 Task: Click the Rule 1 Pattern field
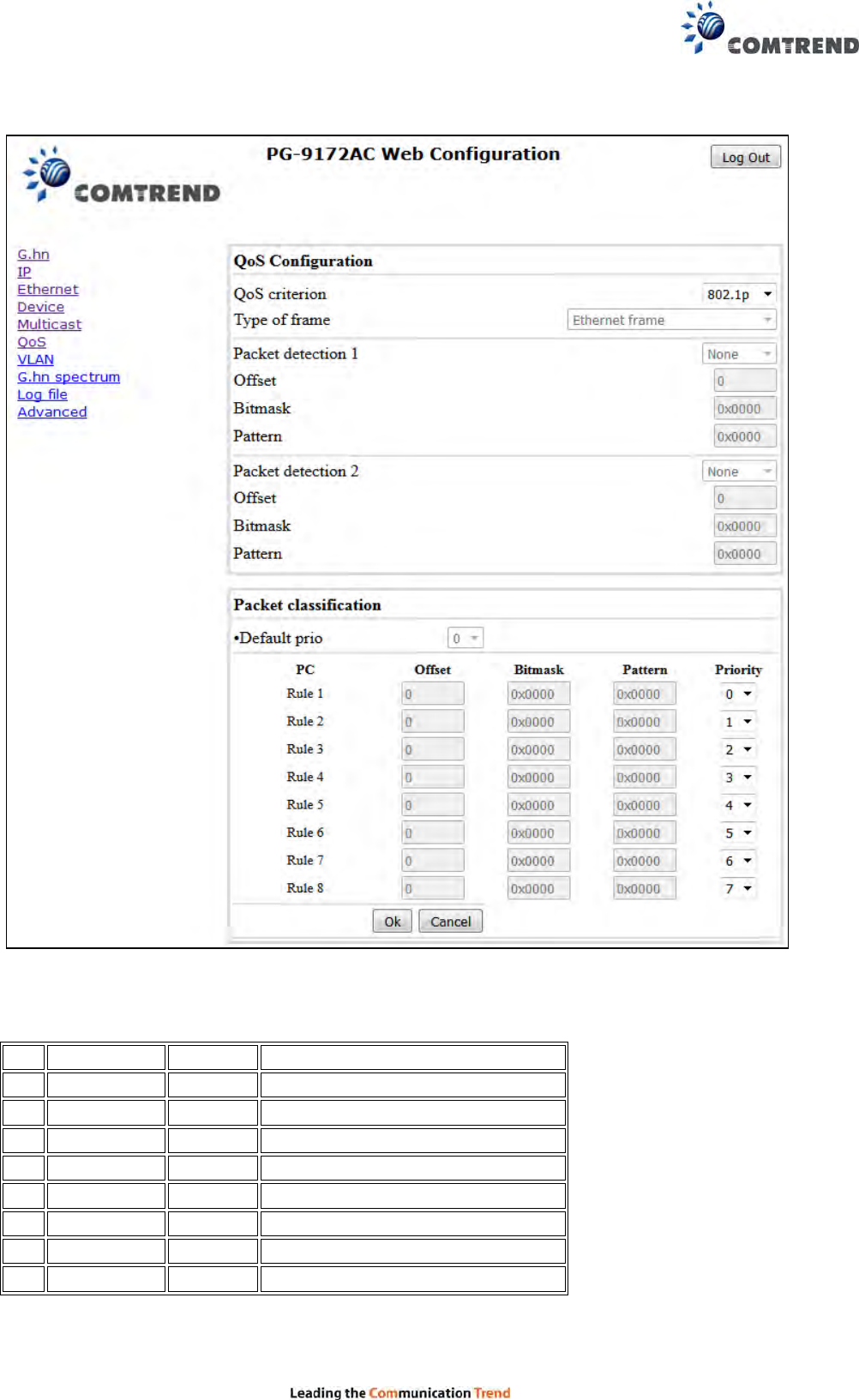tap(645, 694)
